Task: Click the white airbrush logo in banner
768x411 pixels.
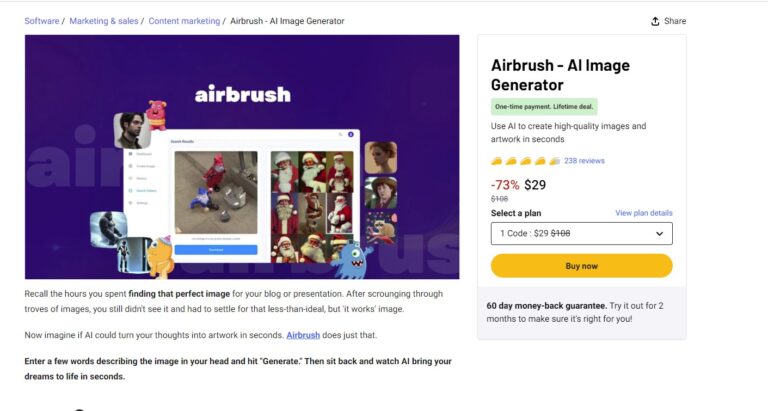Action: click(x=242, y=94)
